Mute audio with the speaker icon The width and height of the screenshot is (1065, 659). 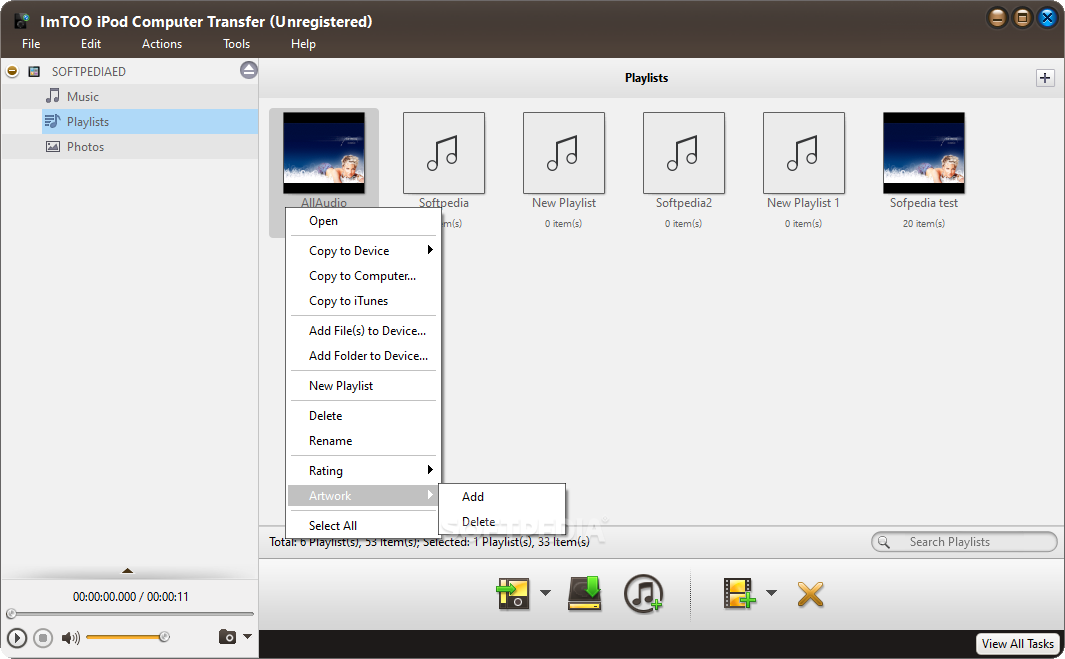(70, 638)
